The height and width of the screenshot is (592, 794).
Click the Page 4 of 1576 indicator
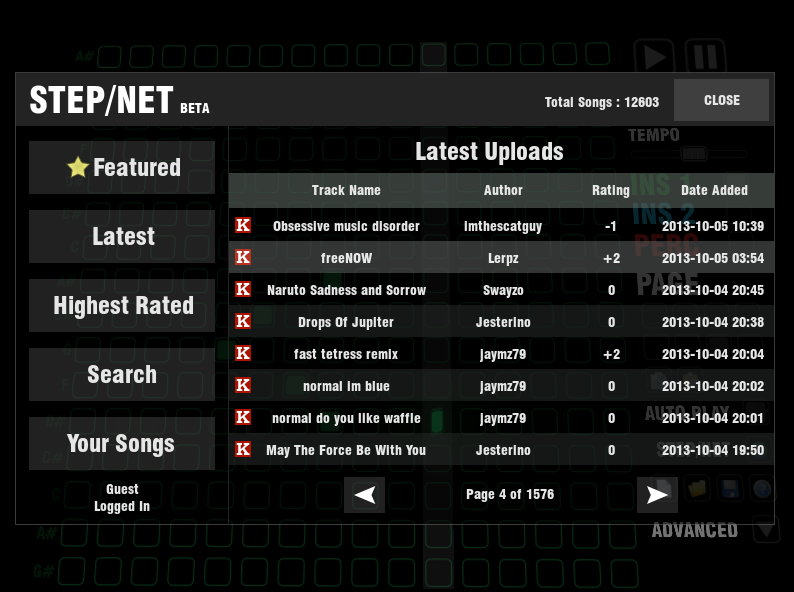coord(510,494)
